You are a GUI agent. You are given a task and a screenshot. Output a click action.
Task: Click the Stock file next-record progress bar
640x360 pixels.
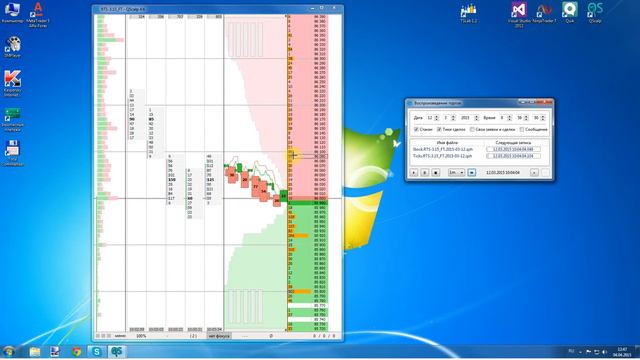tap(513, 149)
